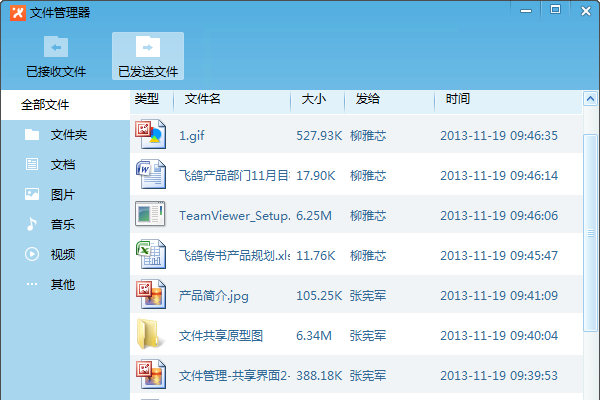Click the size value 527.93K
Viewport: 600px width, 400px height.
pyautogui.click(x=319, y=136)
